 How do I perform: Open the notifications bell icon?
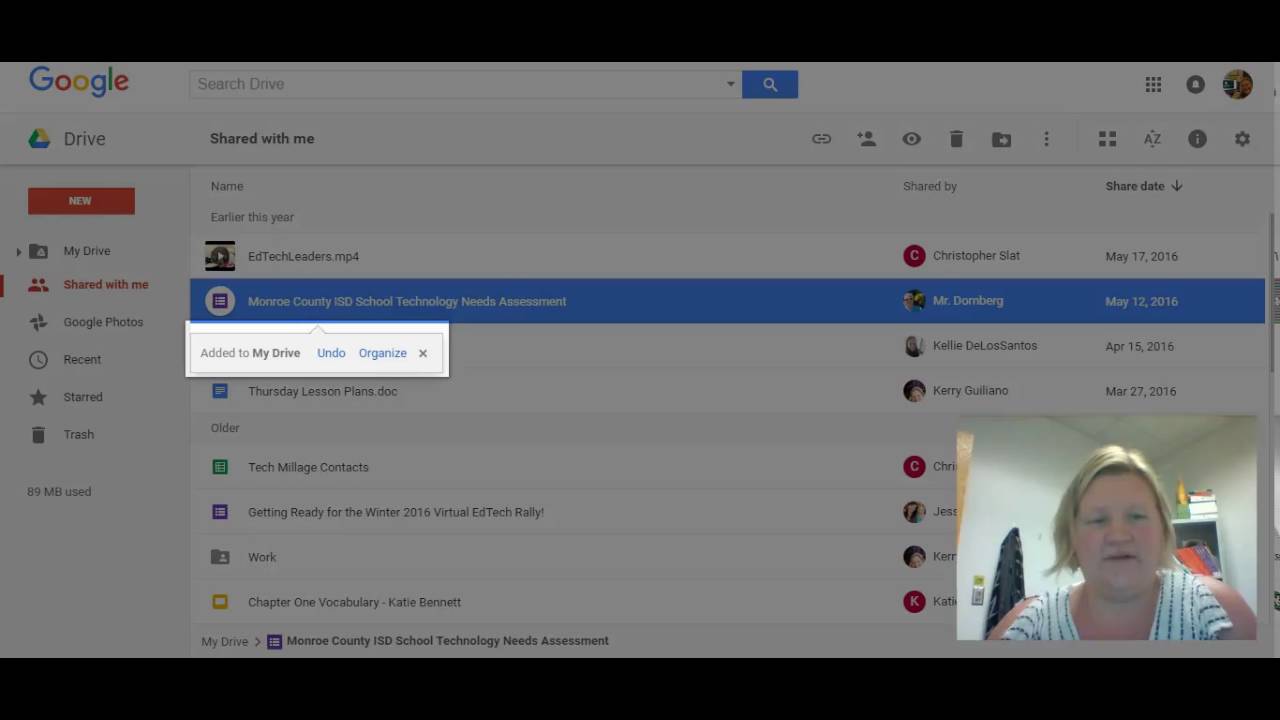[1195, 85]
